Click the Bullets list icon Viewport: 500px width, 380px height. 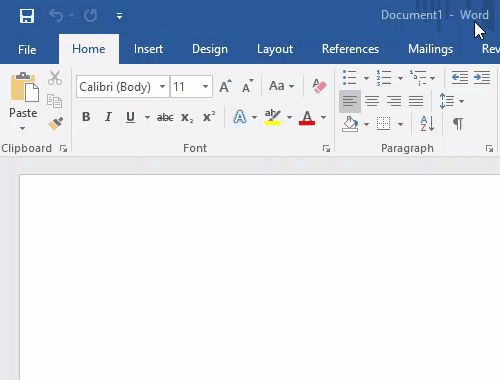click(350, 78)
